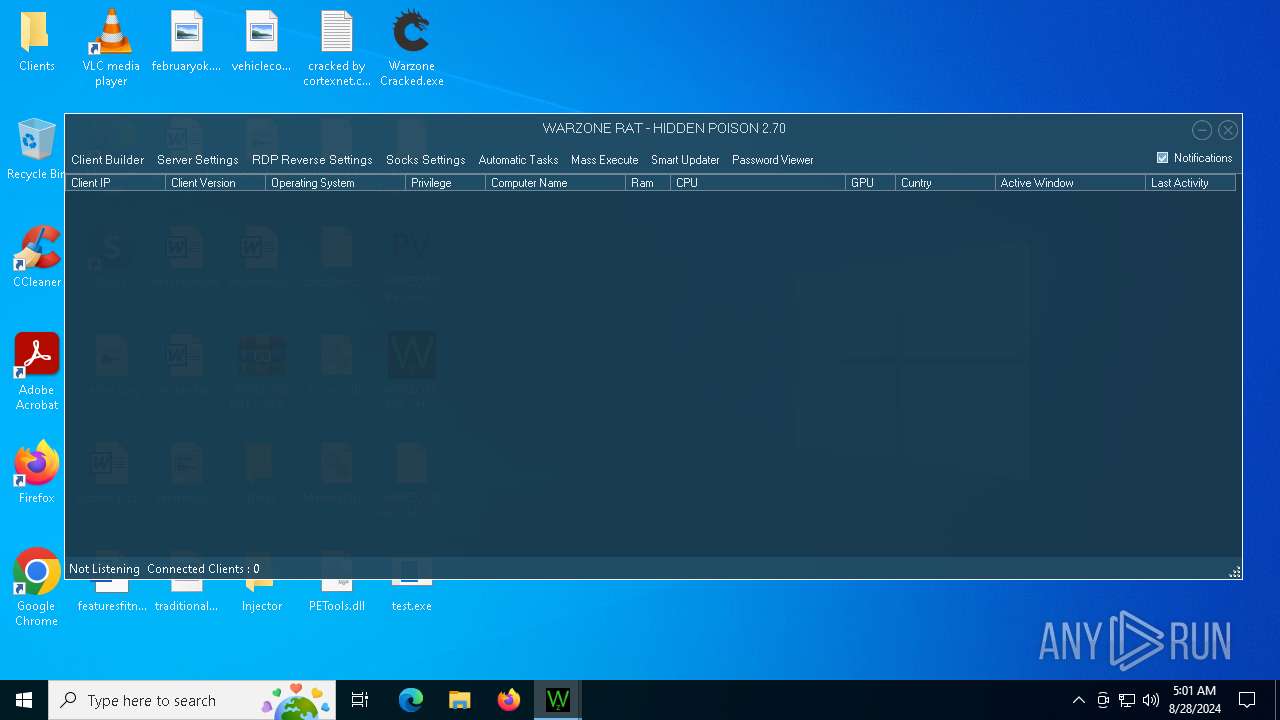
Task: Sort by Client Version column
Action: pyautogui.click(x=216, y=183)
